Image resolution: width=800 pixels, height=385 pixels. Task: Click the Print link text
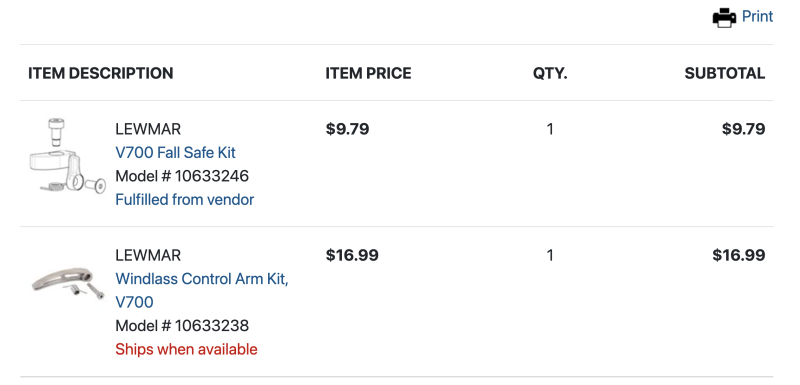pos(757,16)
